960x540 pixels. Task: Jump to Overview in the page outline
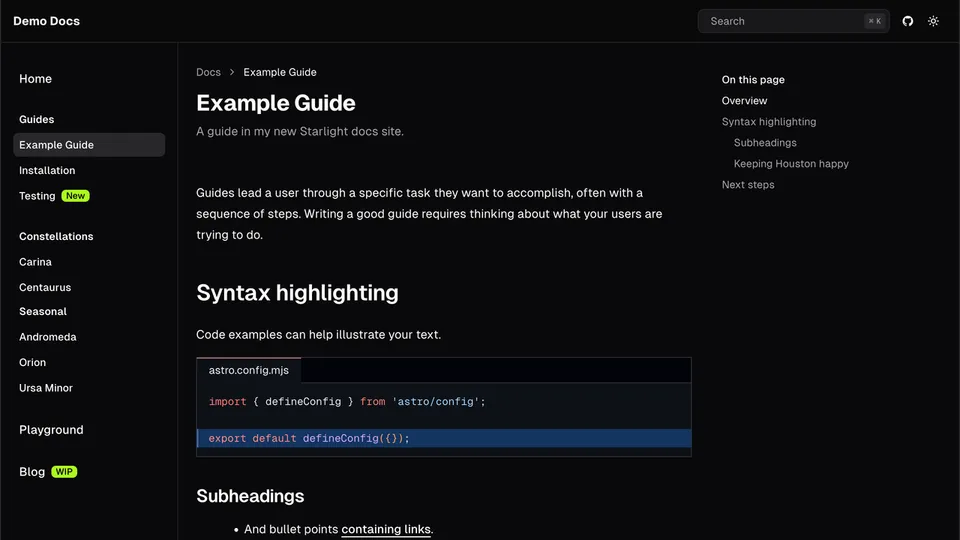coord(745,101)
